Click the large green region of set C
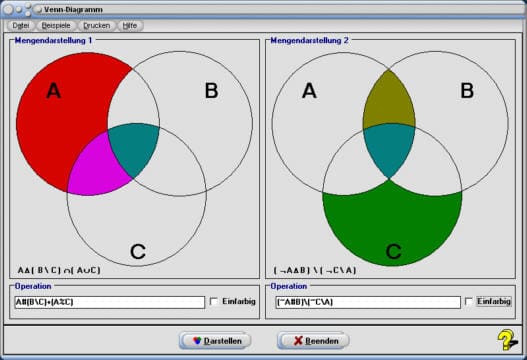Image resolution: width=527 pixels, height=360 pixels. click(x=392, y=222)
